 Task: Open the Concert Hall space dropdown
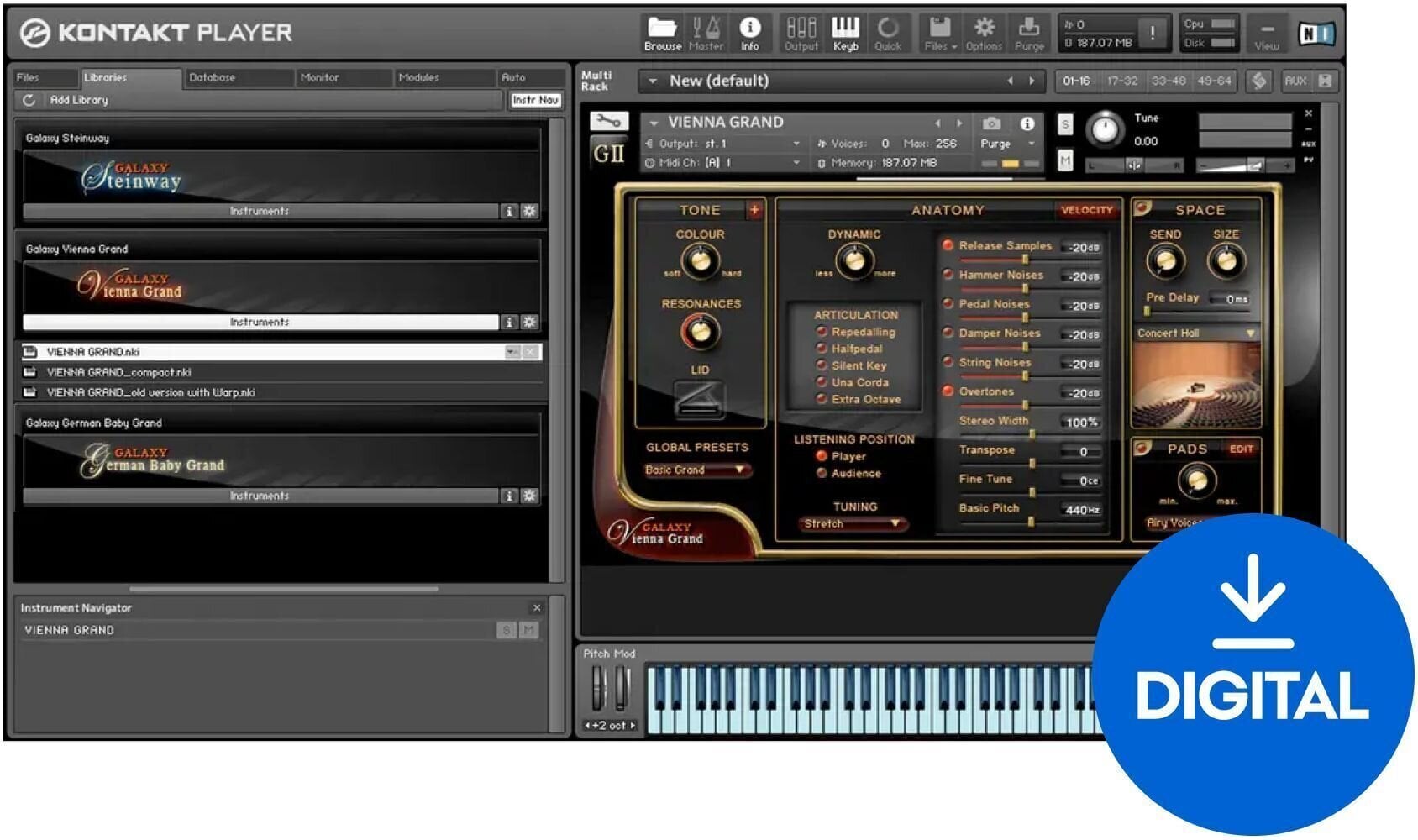1195,333
